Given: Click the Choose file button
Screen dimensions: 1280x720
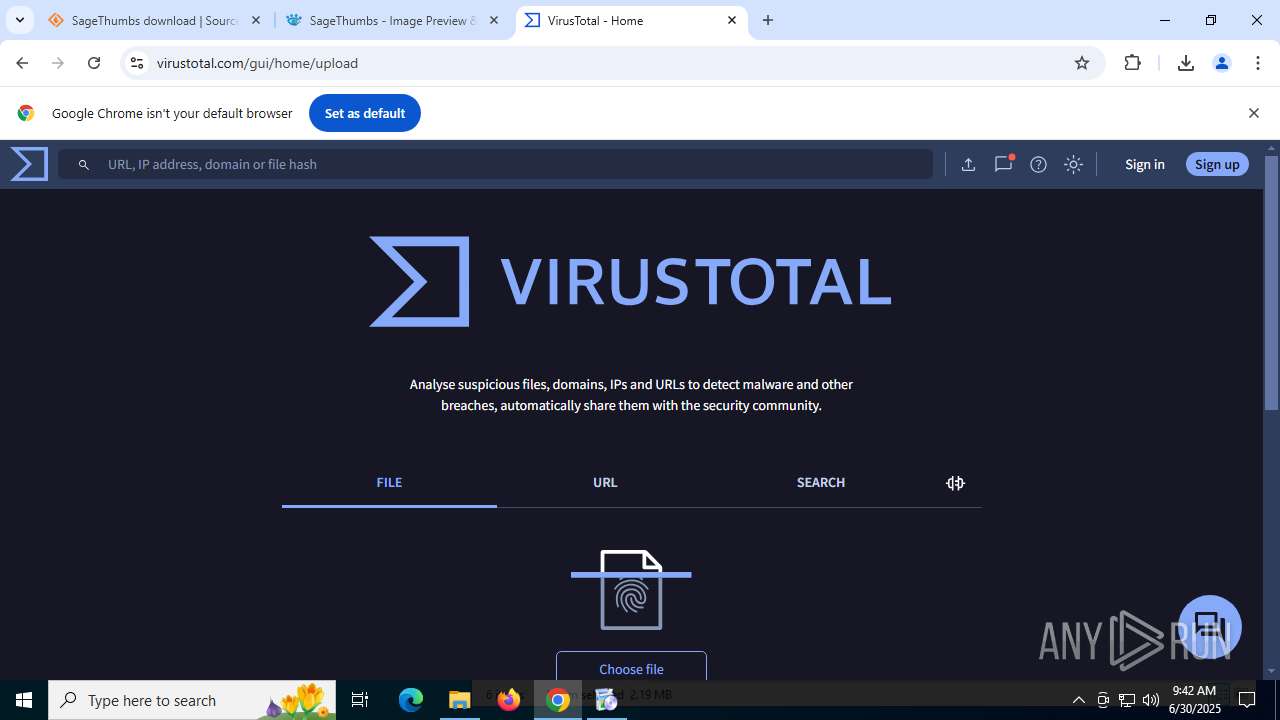Looking at the screenshot, I should pyautogui.click(x=631, y=666).
